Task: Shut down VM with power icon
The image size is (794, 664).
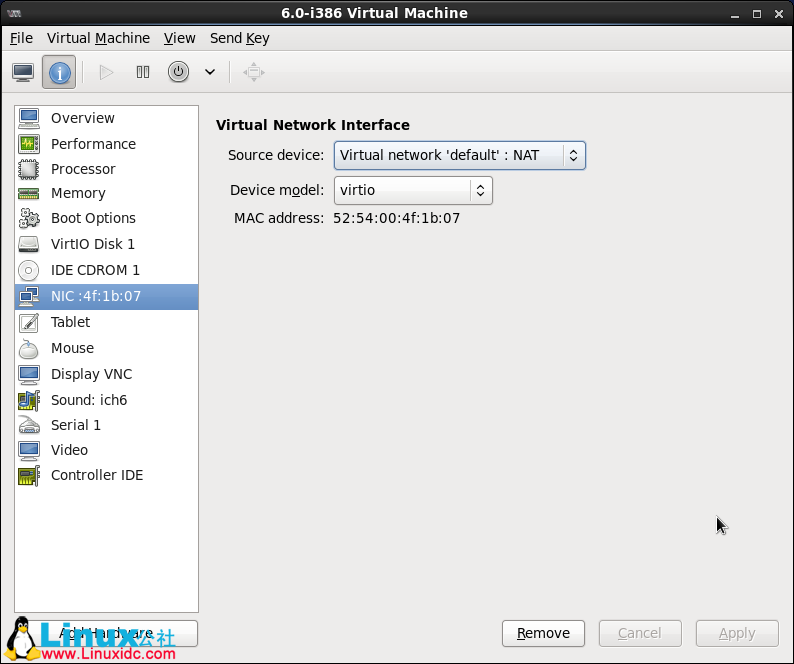Action: pyautogui.click(x=178, y=72)
